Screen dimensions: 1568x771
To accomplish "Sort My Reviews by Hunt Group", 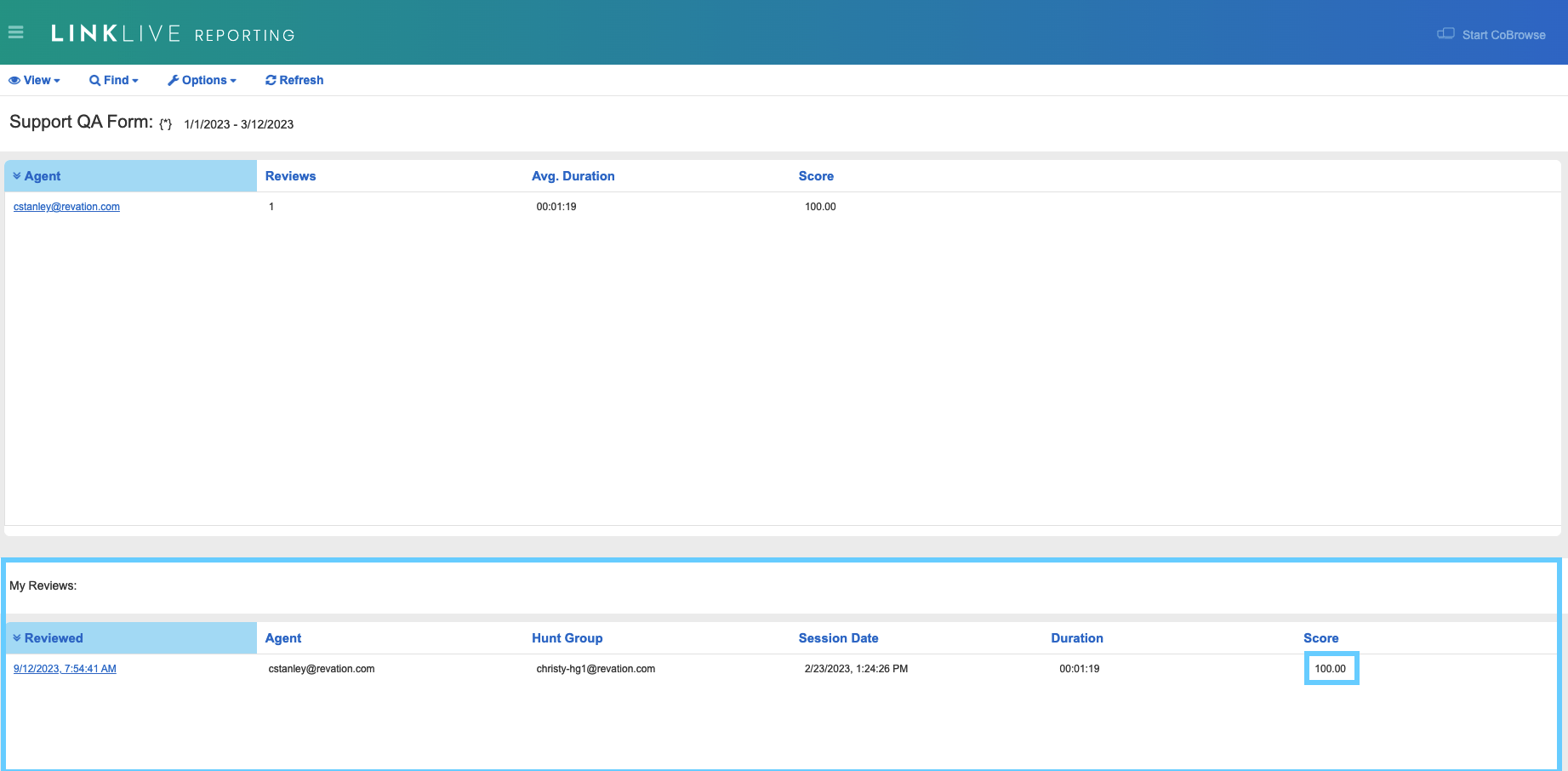I will (567, 638).
